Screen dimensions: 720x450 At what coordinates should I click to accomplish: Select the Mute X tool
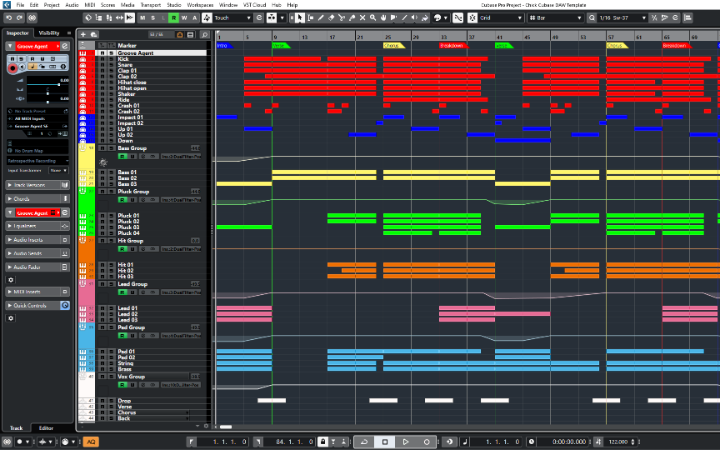click(362, 18)
